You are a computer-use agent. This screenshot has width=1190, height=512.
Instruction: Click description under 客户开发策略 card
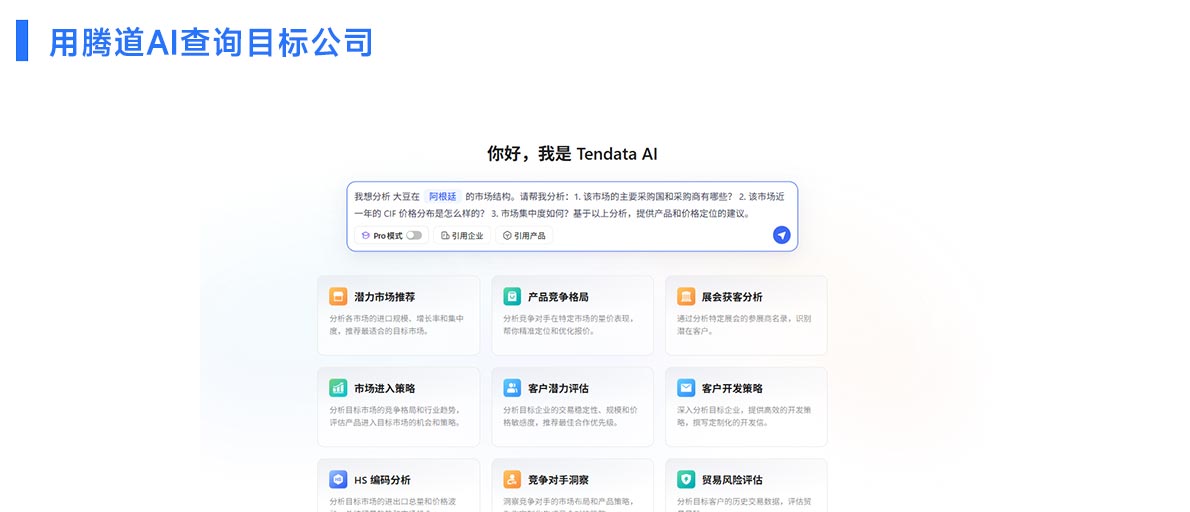pyautogui.click(x=745, y=416)
